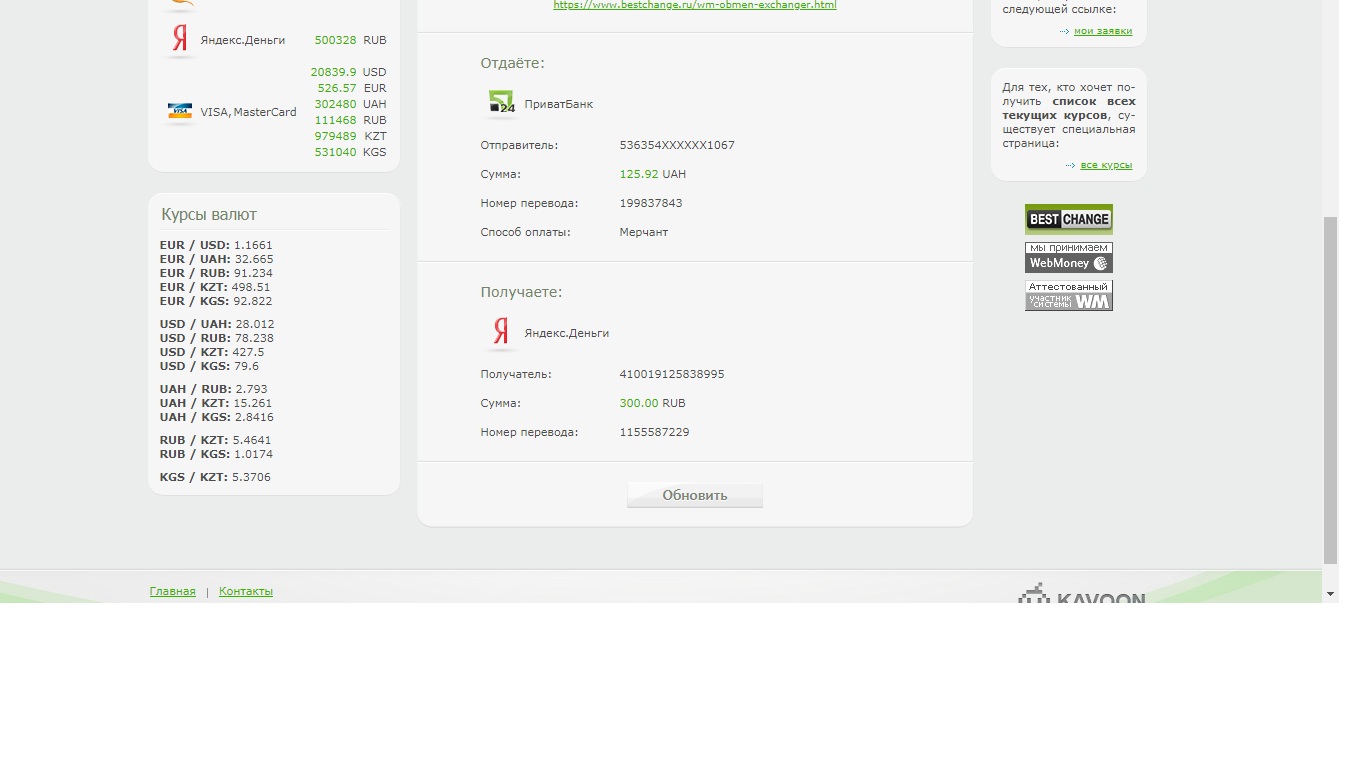Viewport: 1366px width, 768px height.
Task: Click the VISA, MasterCard card icon
Action: click(180, 111)
